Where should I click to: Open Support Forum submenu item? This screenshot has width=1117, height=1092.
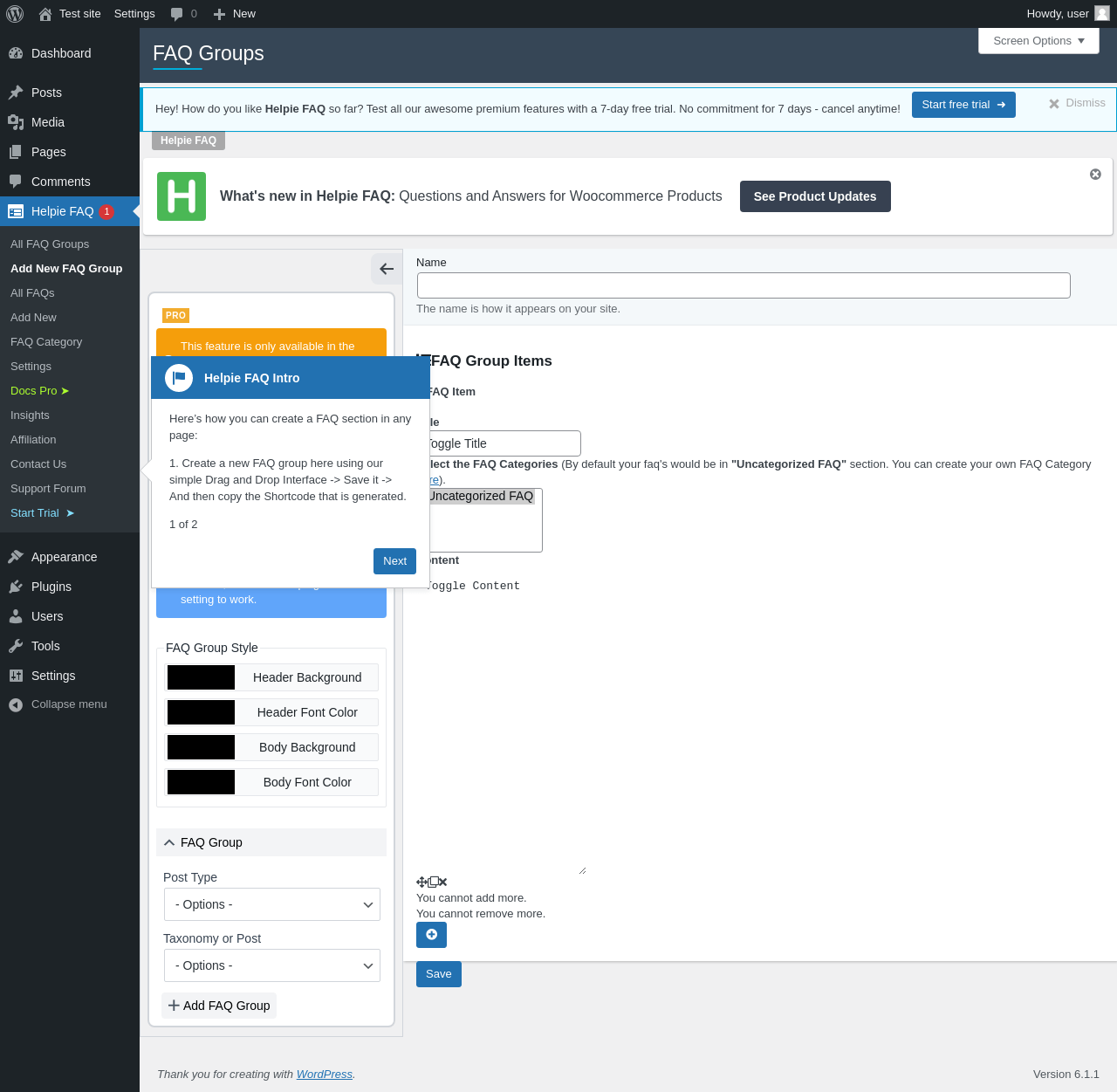point(48,489)
